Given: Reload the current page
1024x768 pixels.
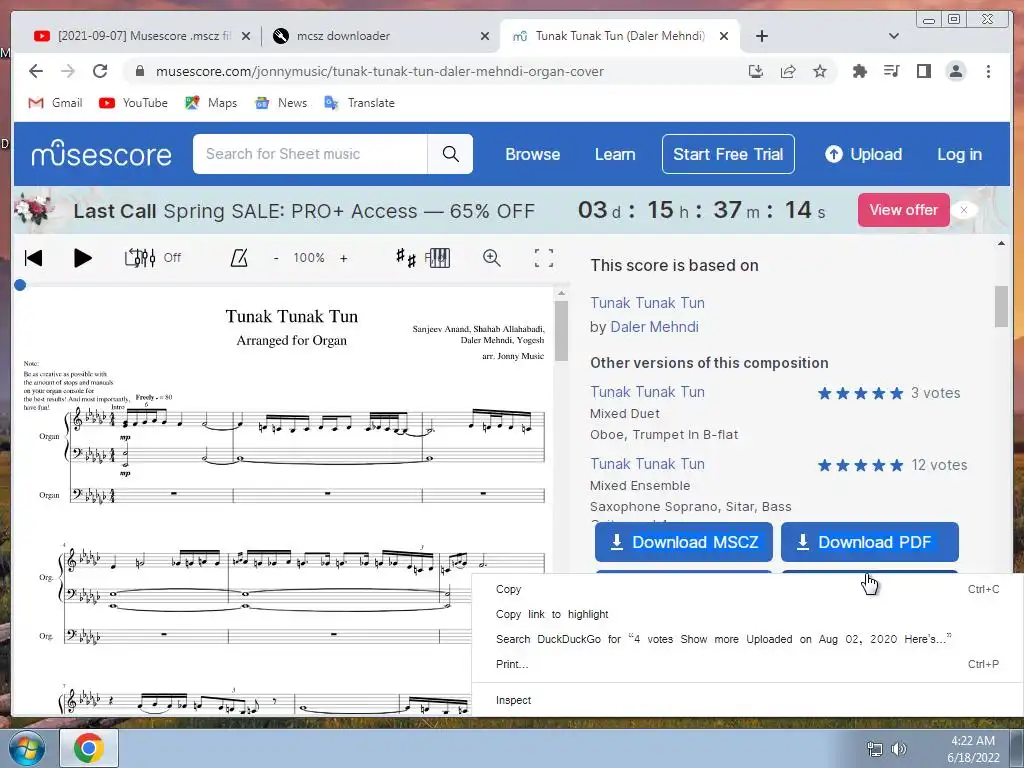Looking at the screenshot, I should coord(100,71).
